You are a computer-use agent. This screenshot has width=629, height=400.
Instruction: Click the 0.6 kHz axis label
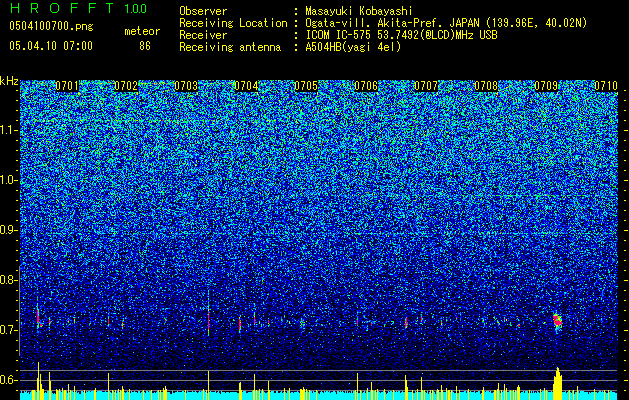click(8, 380)
